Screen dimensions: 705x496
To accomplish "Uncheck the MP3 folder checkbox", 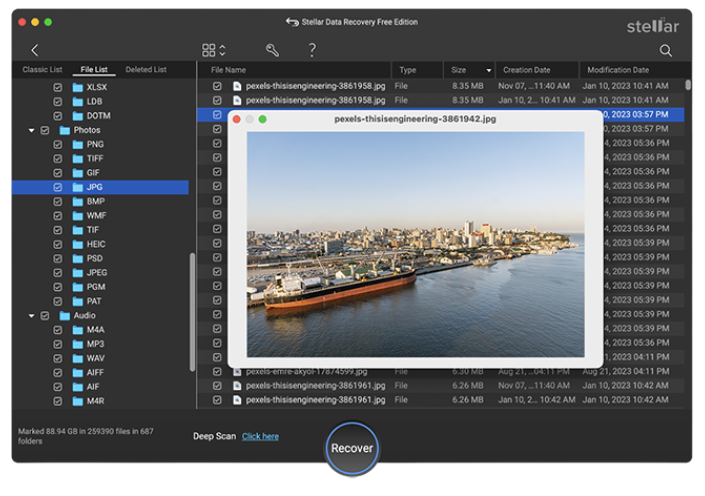I will (x=58, y=344).
